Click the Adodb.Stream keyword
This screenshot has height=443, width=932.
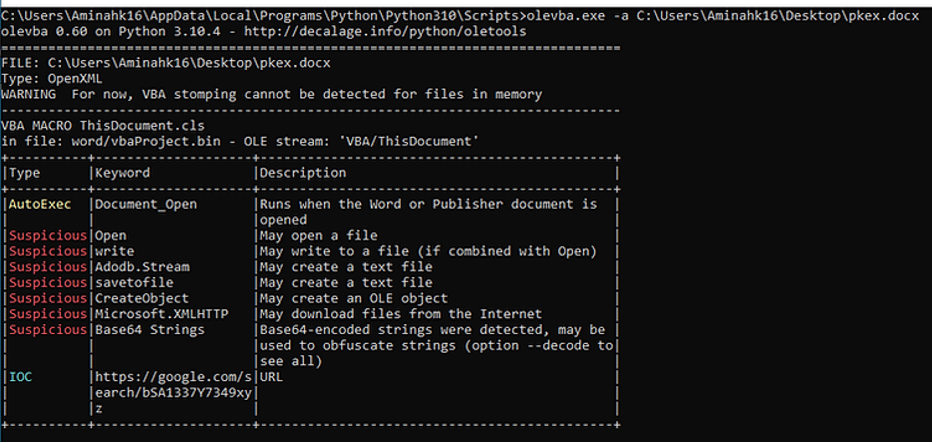(142, 267)
